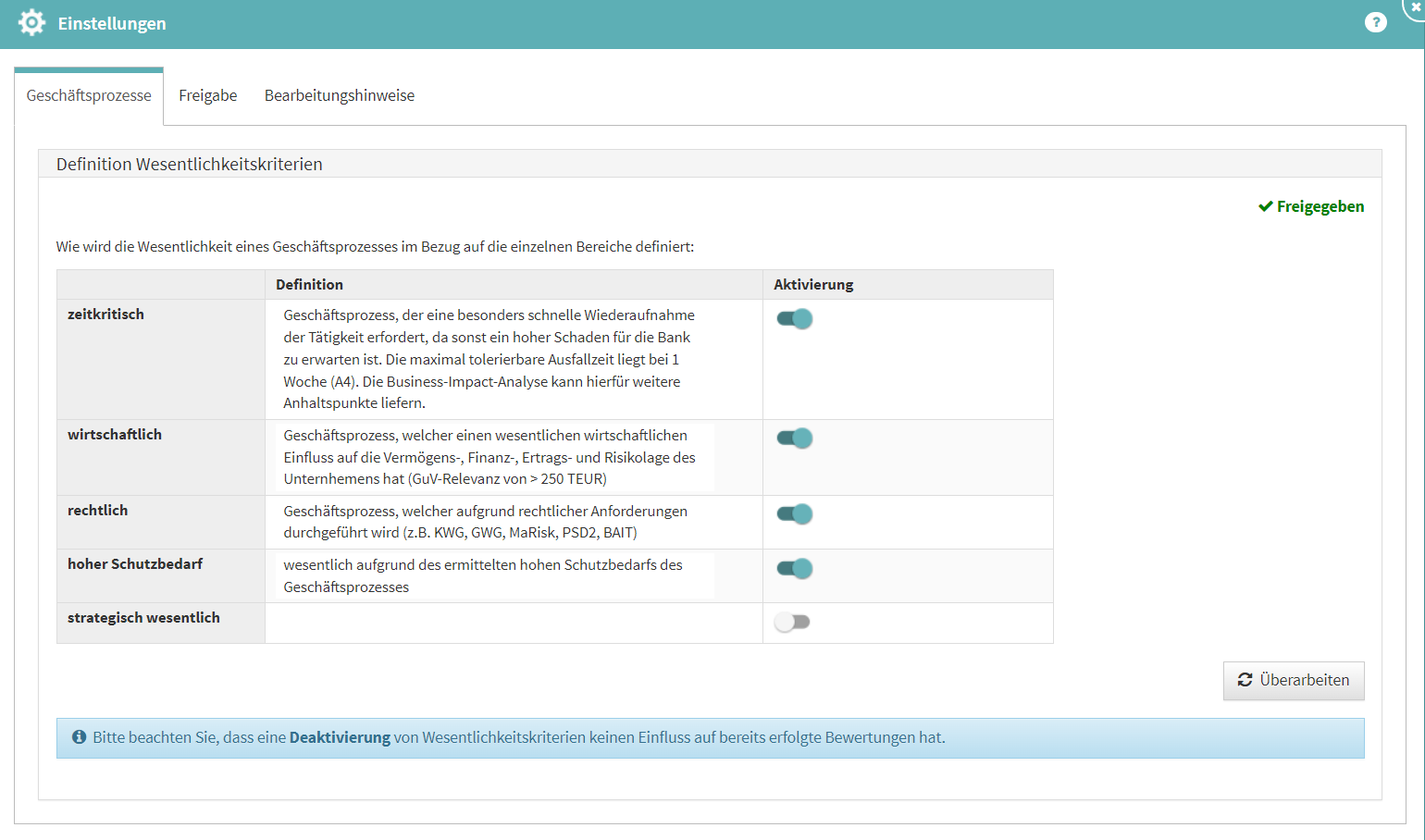Click the green Freigegeben checkmark icon
1425x840 pixels.
(x=1265, y=206)
